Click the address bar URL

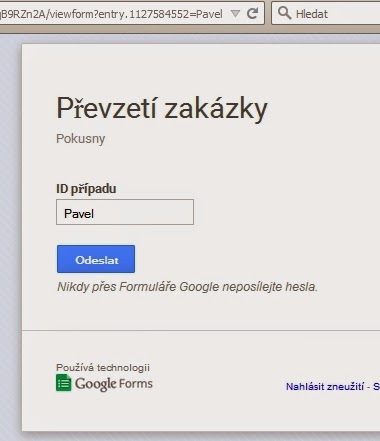[x=111, y=14]
